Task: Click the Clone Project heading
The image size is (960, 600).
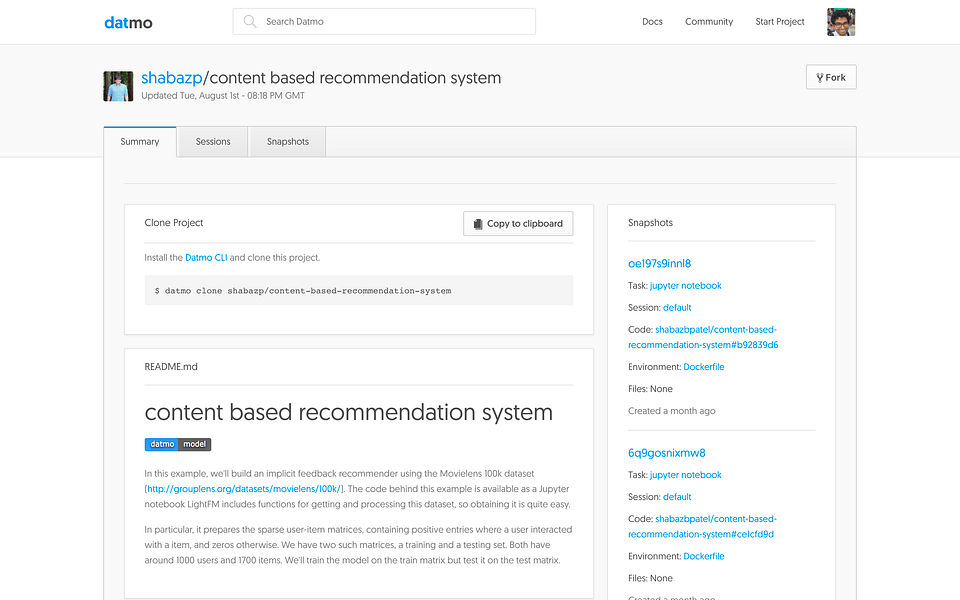Action: pyautogui.click(x=174, y=223)
